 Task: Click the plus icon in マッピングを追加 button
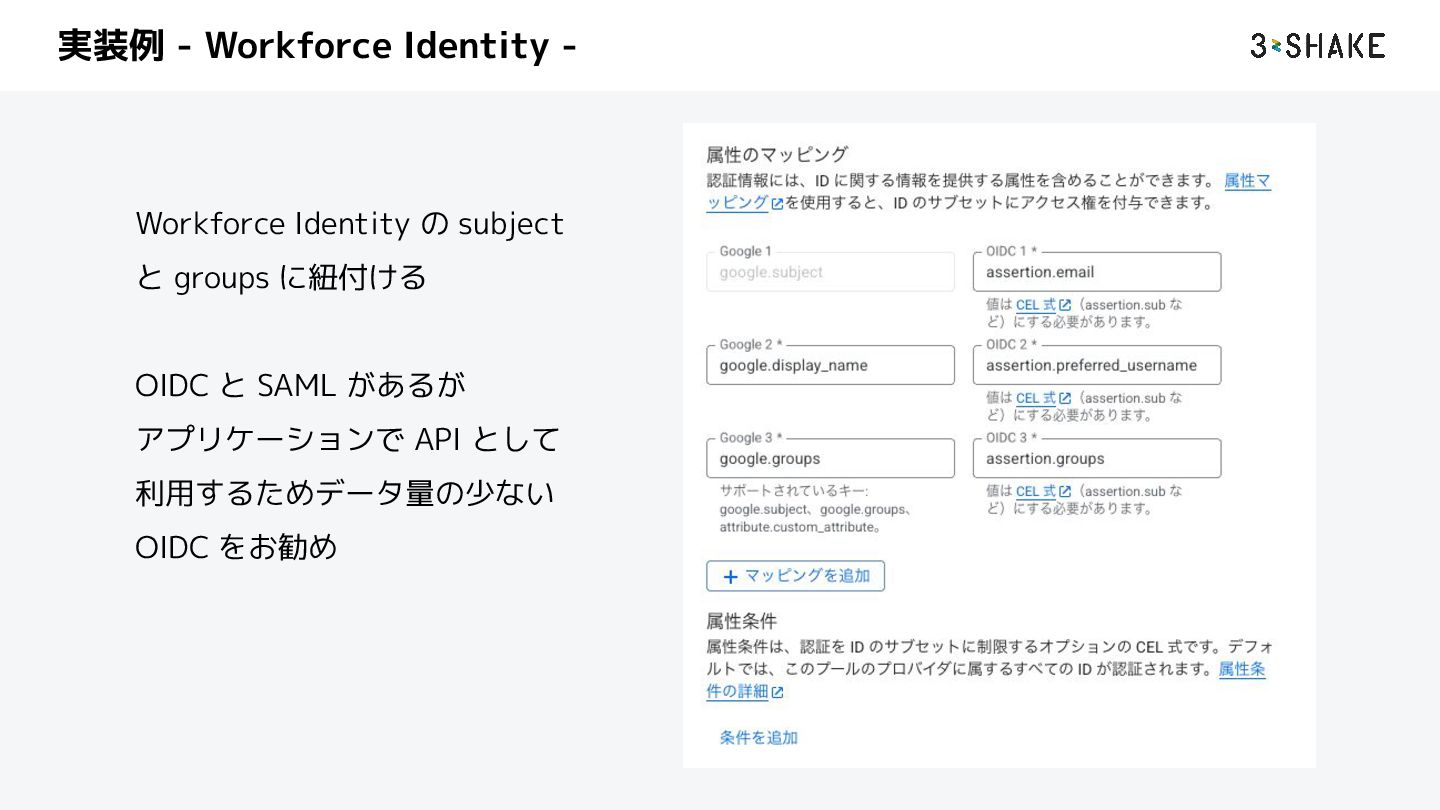(730, 577)
